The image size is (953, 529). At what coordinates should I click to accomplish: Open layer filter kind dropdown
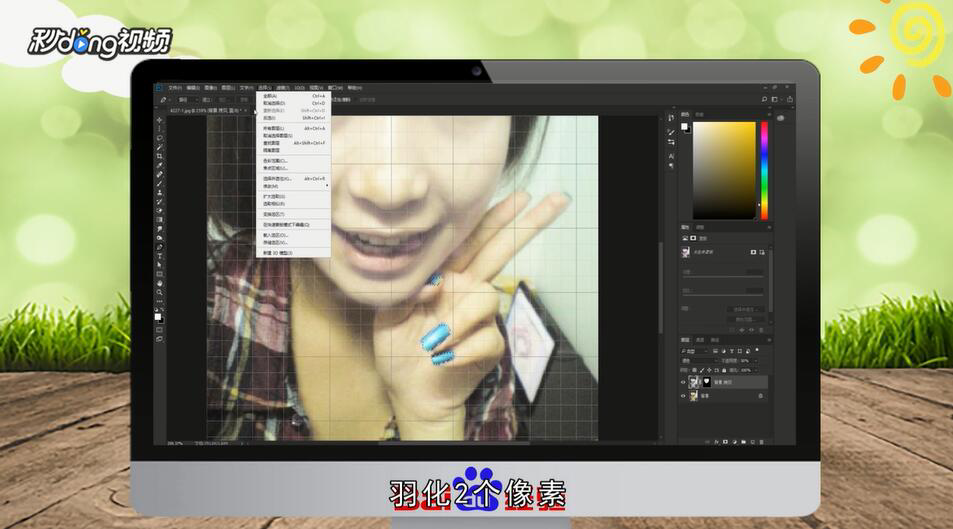point(694,351)
